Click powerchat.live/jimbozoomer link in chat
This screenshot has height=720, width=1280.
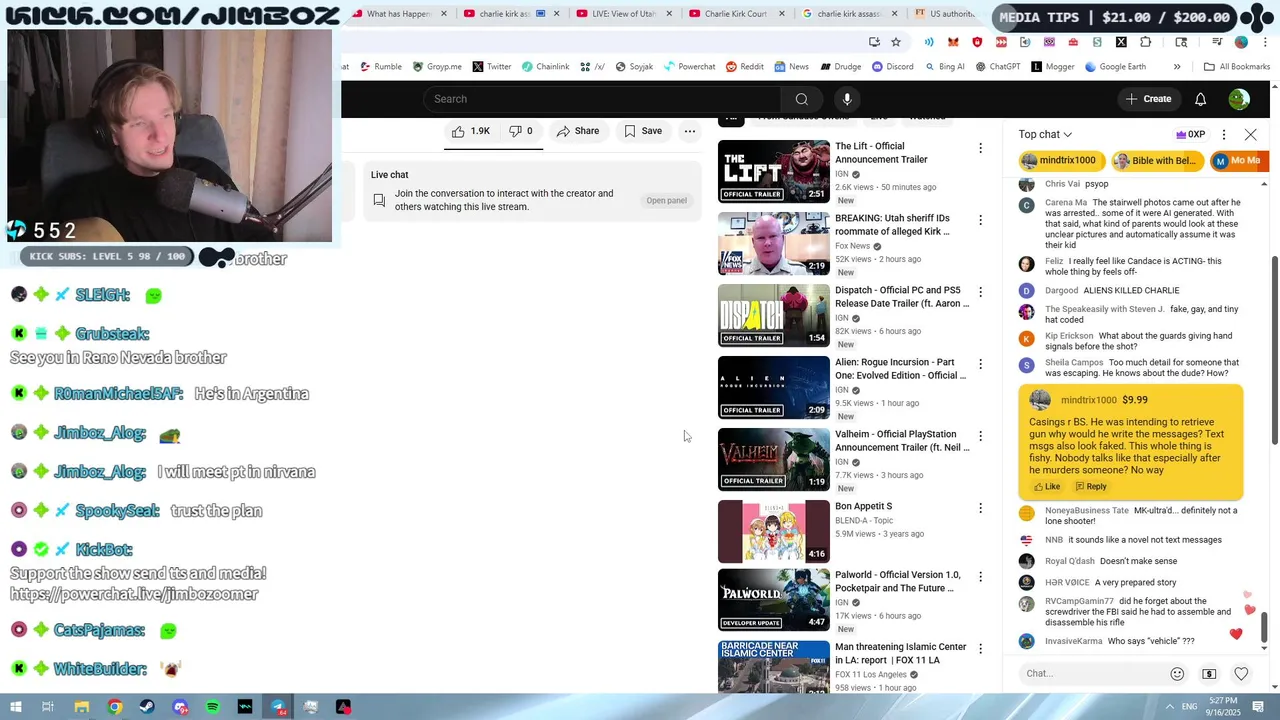coord(134,594)
